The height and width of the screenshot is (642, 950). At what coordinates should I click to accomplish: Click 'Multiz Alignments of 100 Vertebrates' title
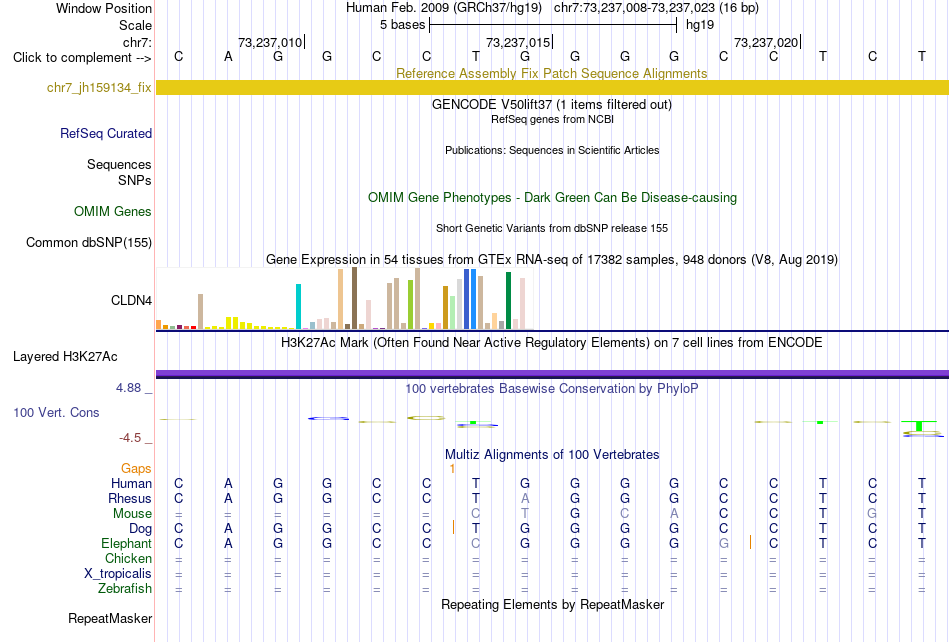[552, 454]
